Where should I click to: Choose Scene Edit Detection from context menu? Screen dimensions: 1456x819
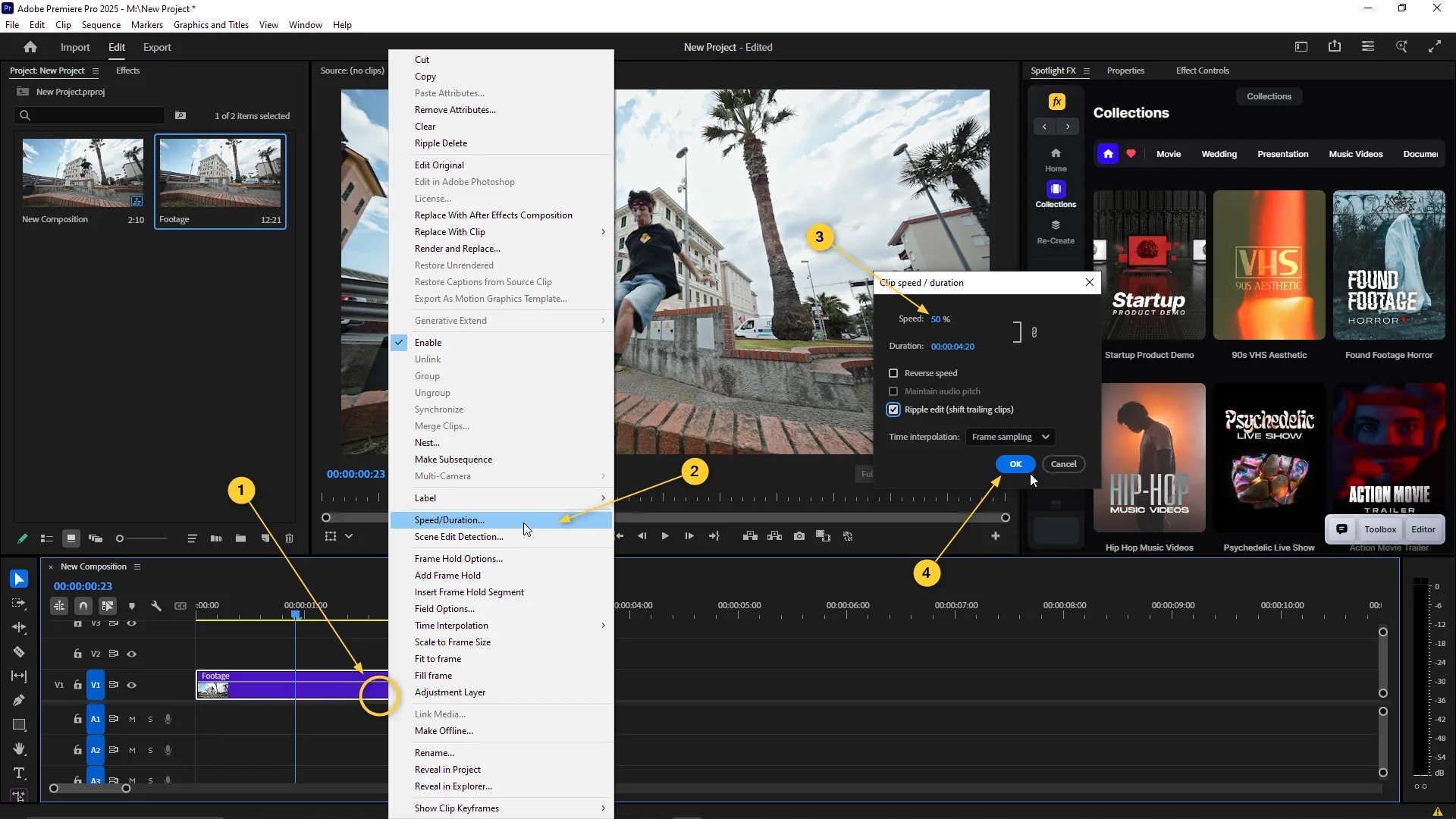tap(501, 537)
